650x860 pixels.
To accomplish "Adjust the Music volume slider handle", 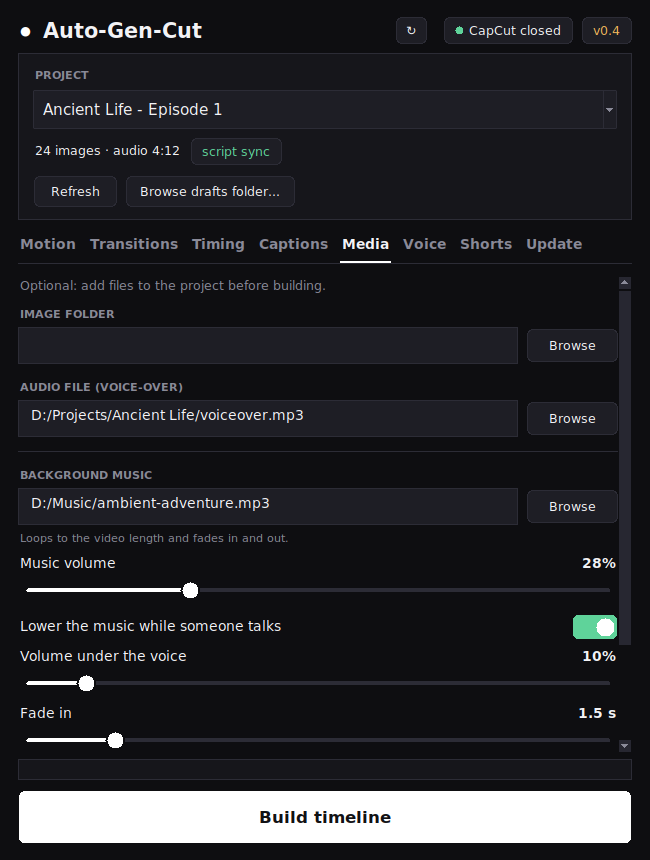I will (190, 591).
